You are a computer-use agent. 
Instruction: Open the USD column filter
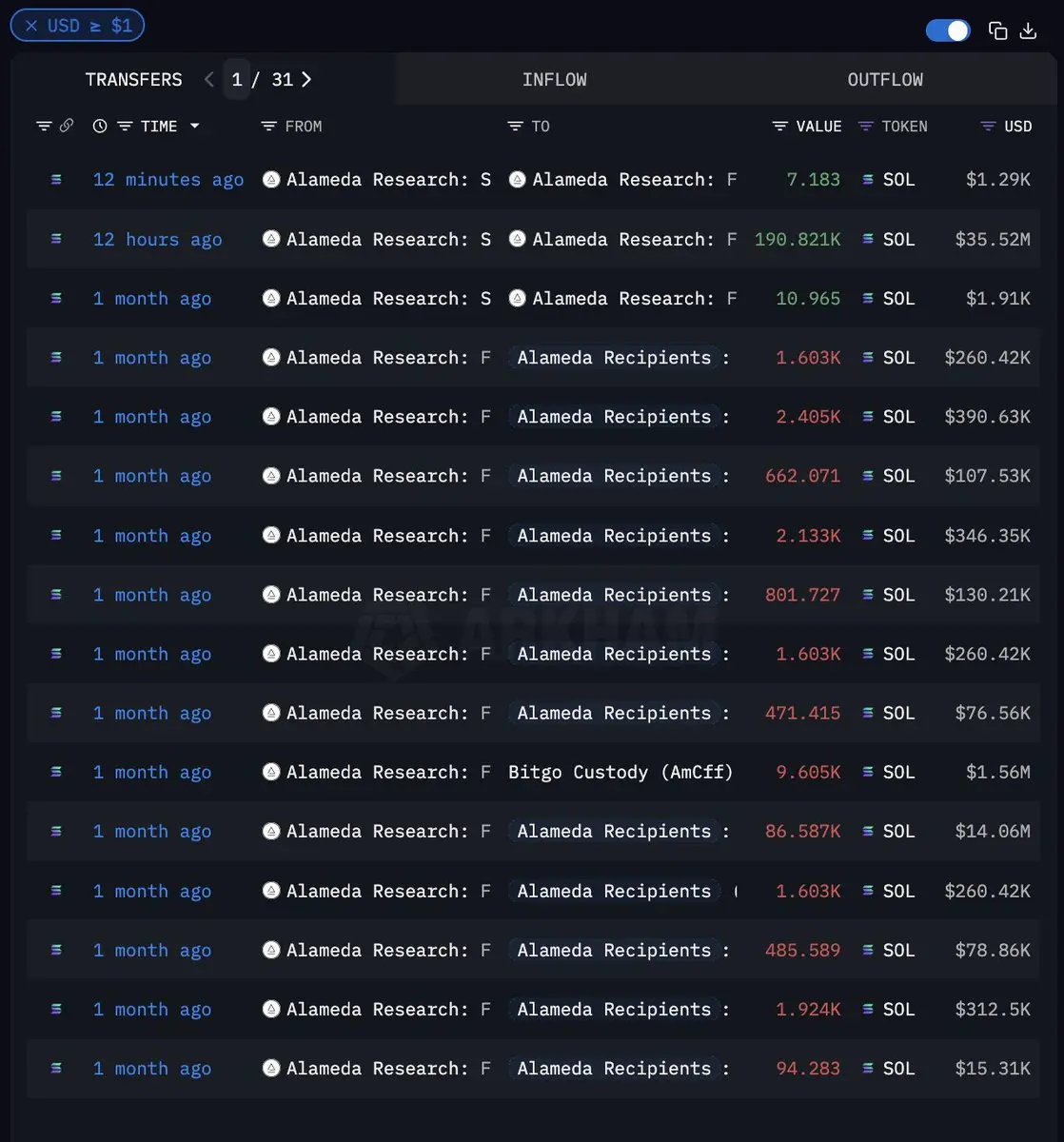[989, 126]
